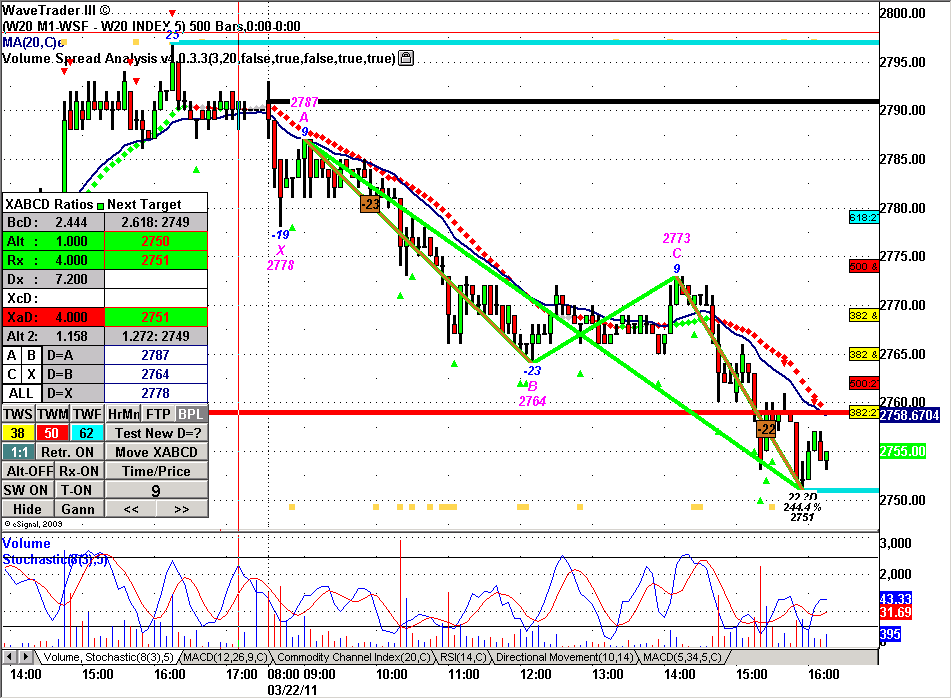952x699 pixels.
Task: Click the Rx row 2751 target cell
Action: pyautogui.click(x=156, y=260)
